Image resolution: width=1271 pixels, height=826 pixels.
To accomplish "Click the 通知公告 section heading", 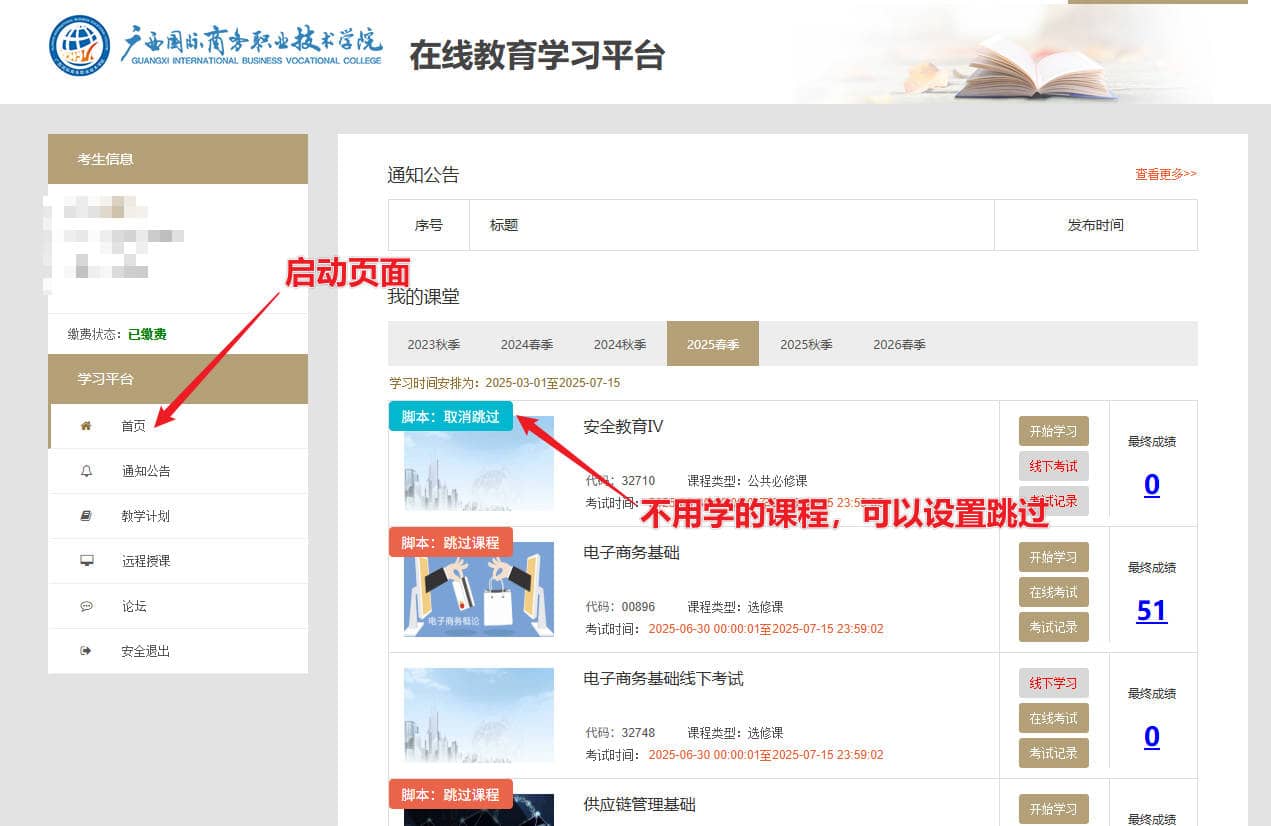I will point(424,175).
